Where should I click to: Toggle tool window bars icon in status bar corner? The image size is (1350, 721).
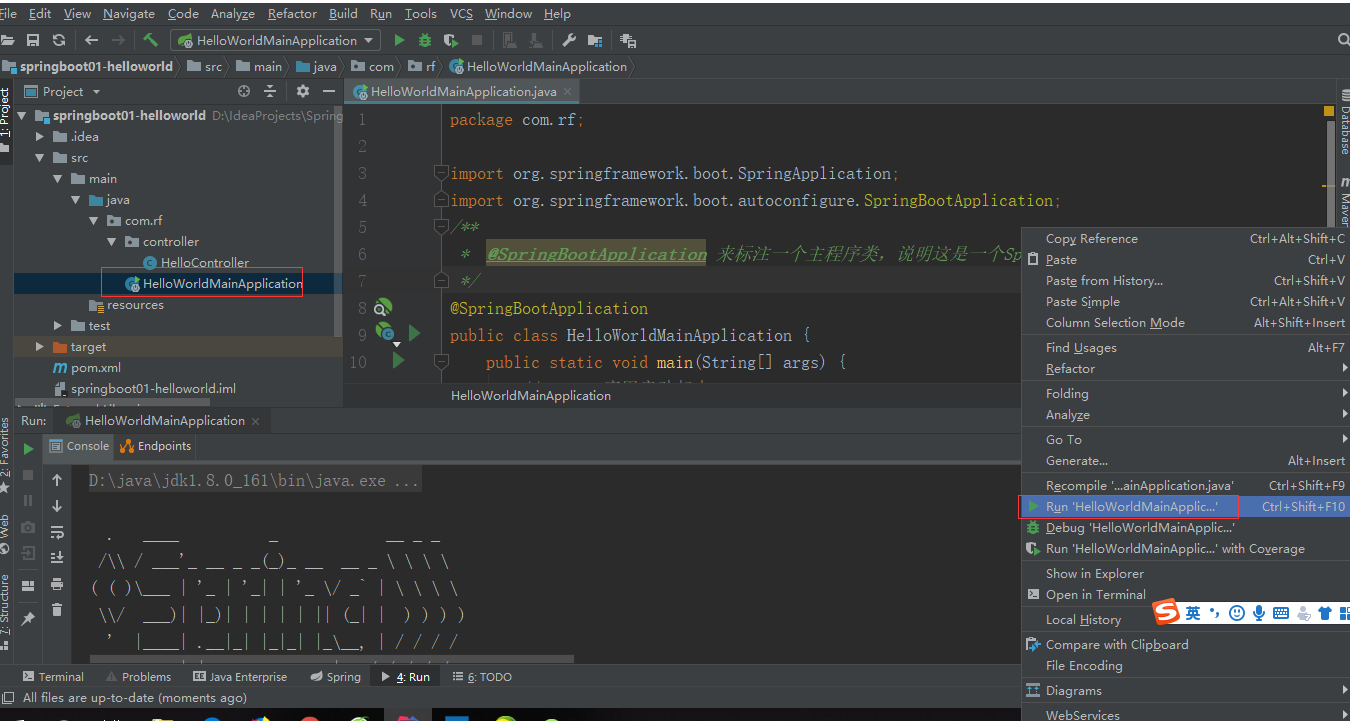point(6,698)
